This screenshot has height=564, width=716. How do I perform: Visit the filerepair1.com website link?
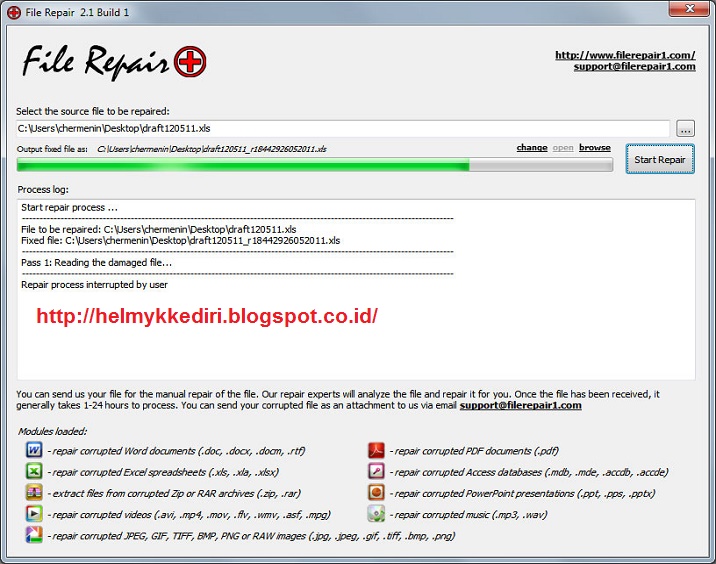tap(625, 55)
